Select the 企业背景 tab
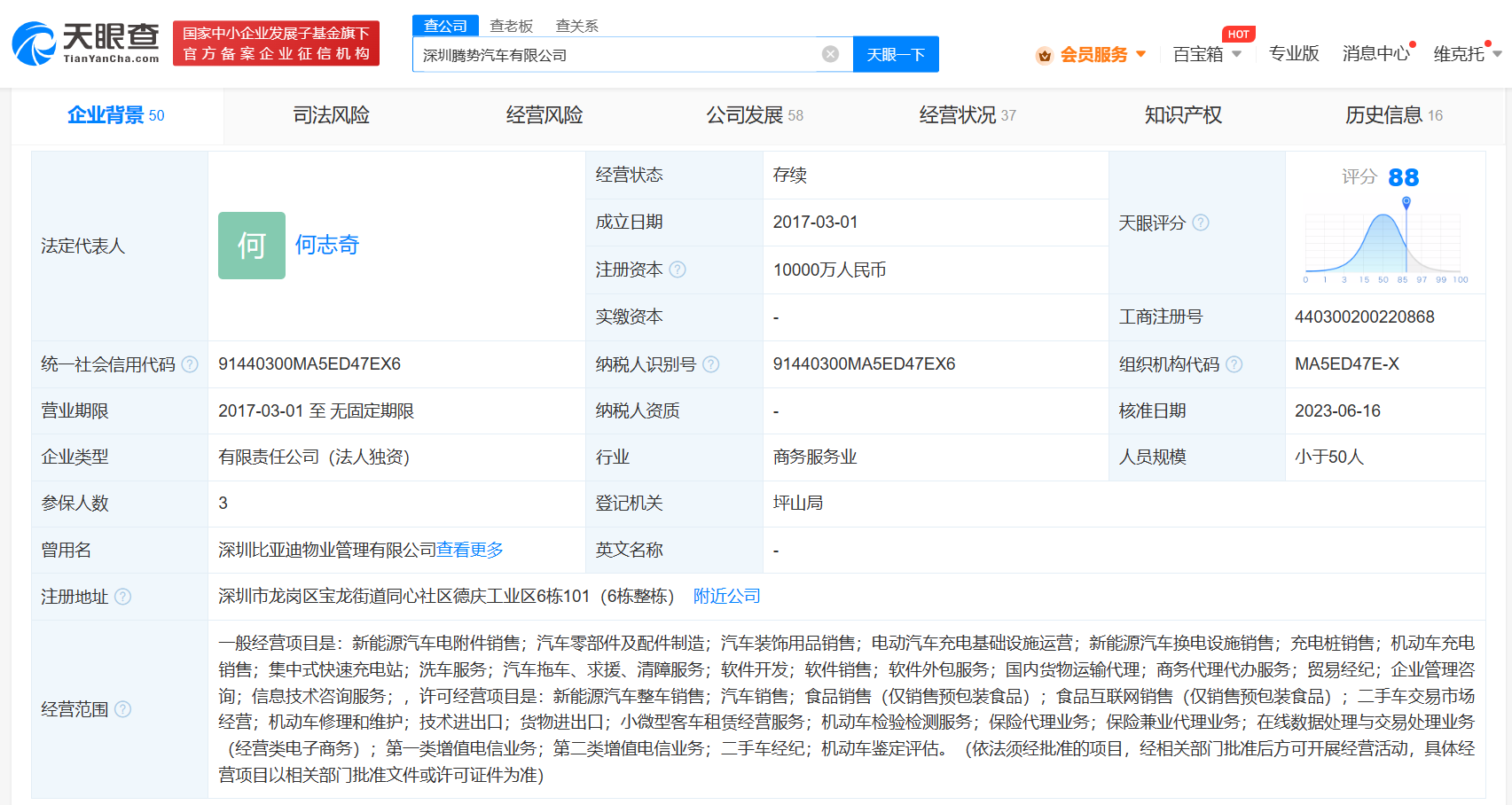This screenshot has height=805, width=1512. [116, 115]
